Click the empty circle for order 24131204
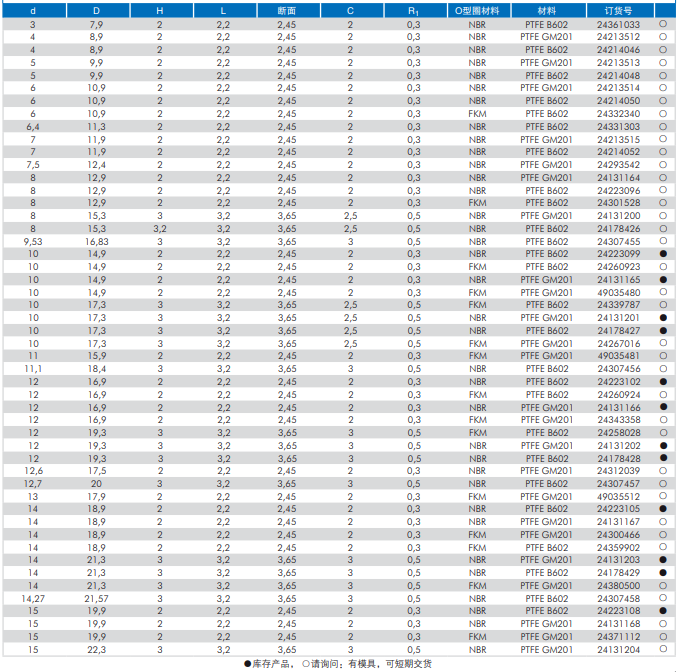This screenshot has height=672, width=685. pos(663,649)
